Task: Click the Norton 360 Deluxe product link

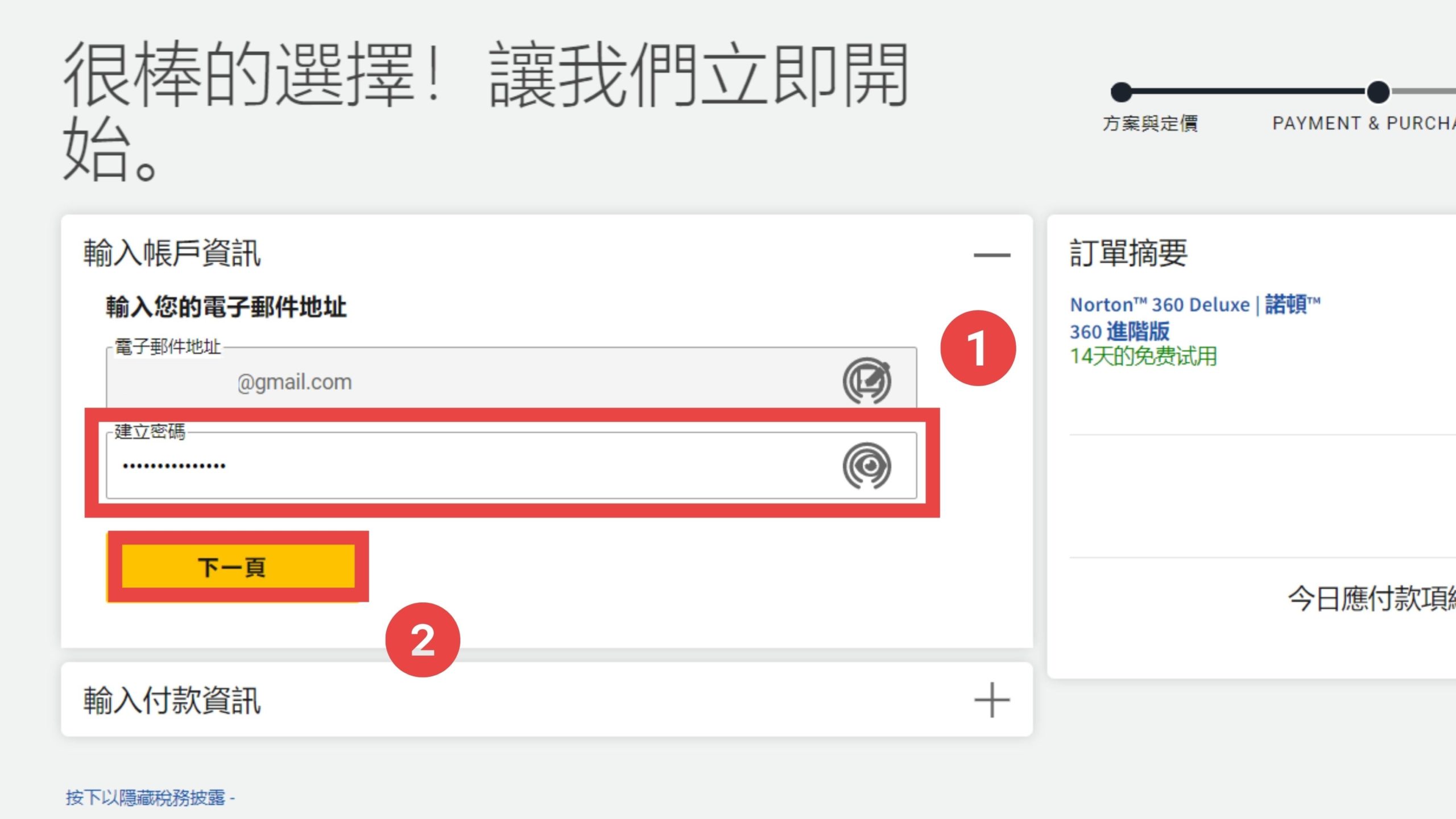Action: coord(1195,317)
